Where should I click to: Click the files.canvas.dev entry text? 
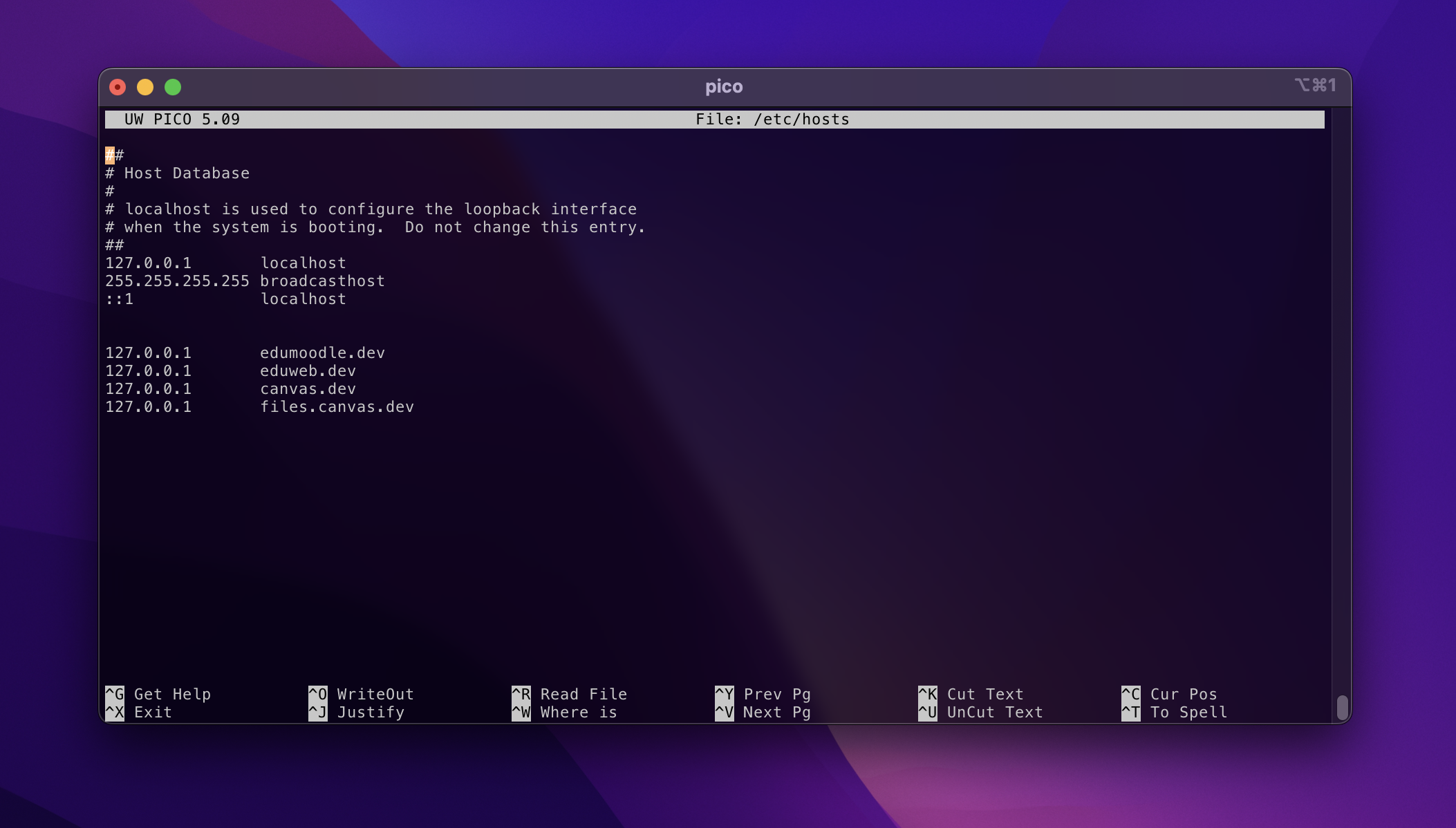point(337,407)
